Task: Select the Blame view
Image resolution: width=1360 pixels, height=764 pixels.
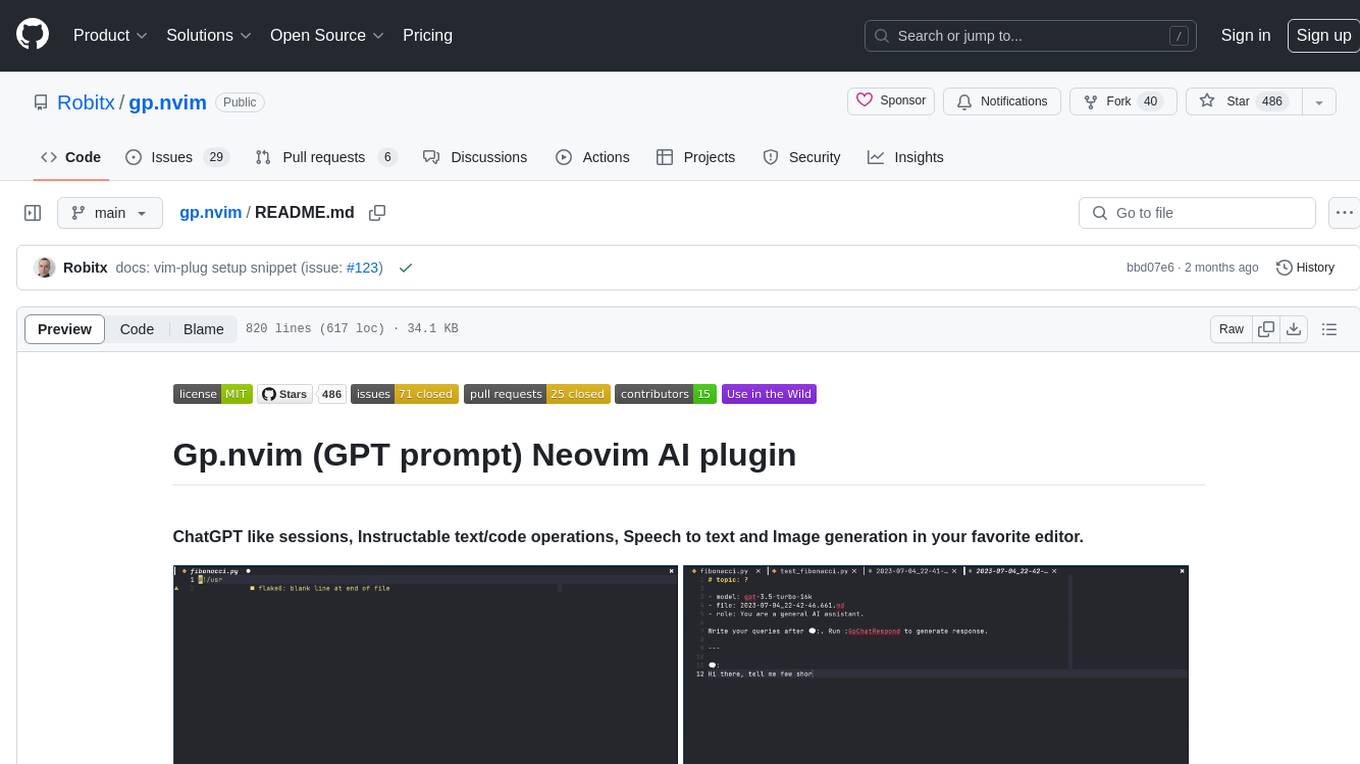Action: (x=203, y=329)
